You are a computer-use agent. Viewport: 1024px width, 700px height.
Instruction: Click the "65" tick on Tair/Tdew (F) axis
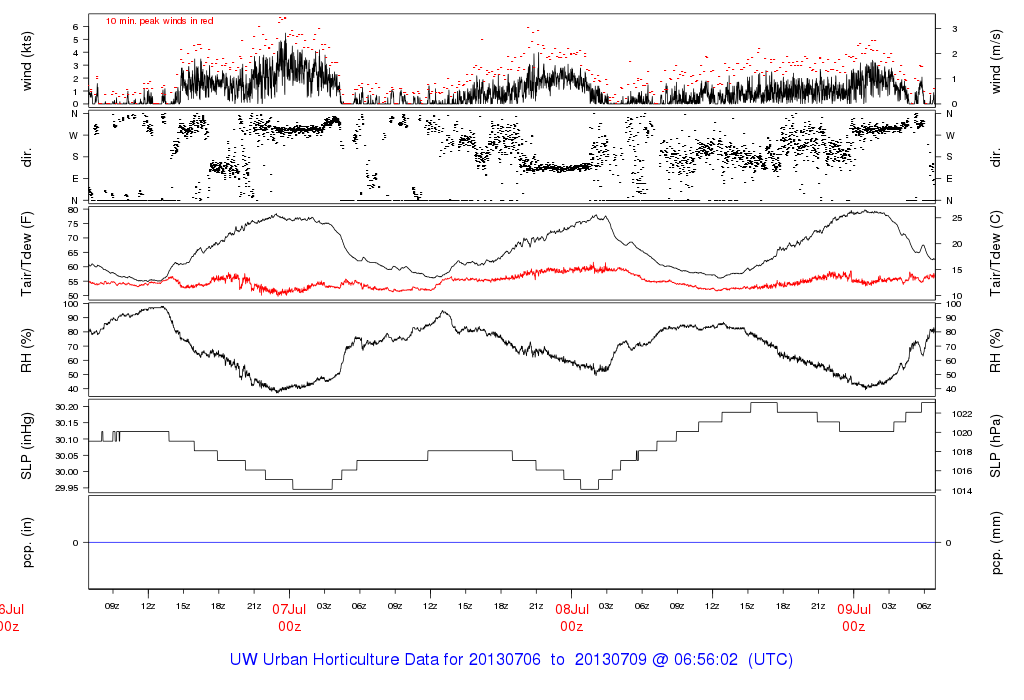click(73, 253)
